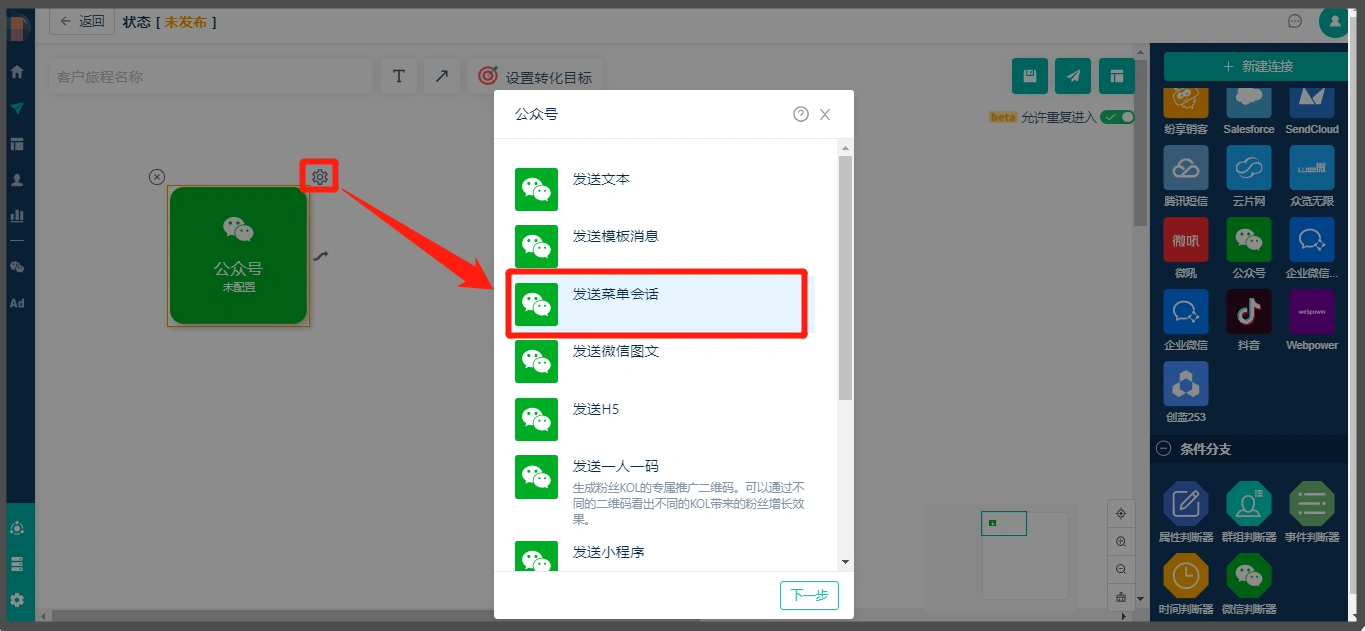
Task: Open the user avatar menu
Action: [x=1334, y=21]
